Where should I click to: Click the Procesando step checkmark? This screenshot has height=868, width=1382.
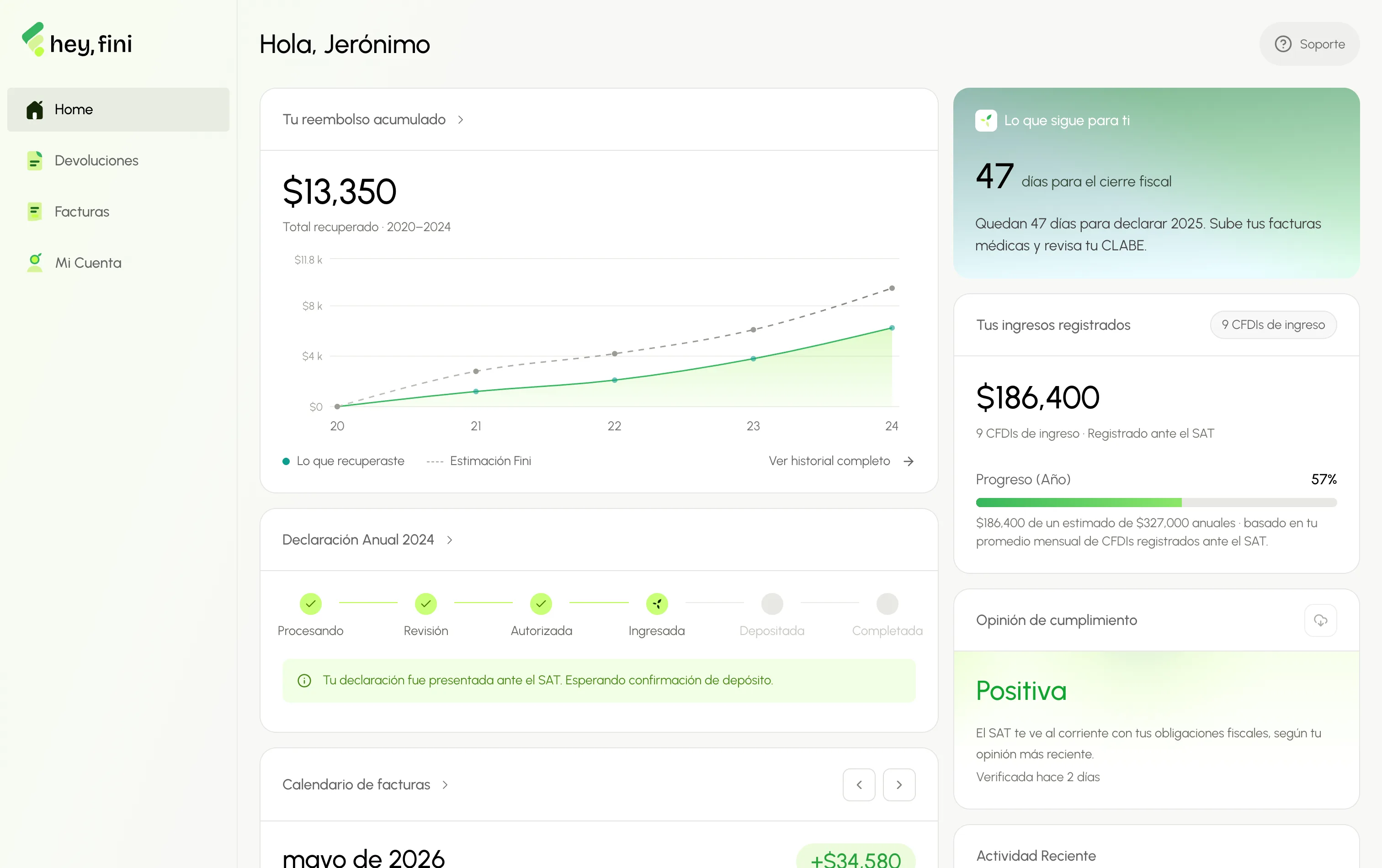[310, 603]
